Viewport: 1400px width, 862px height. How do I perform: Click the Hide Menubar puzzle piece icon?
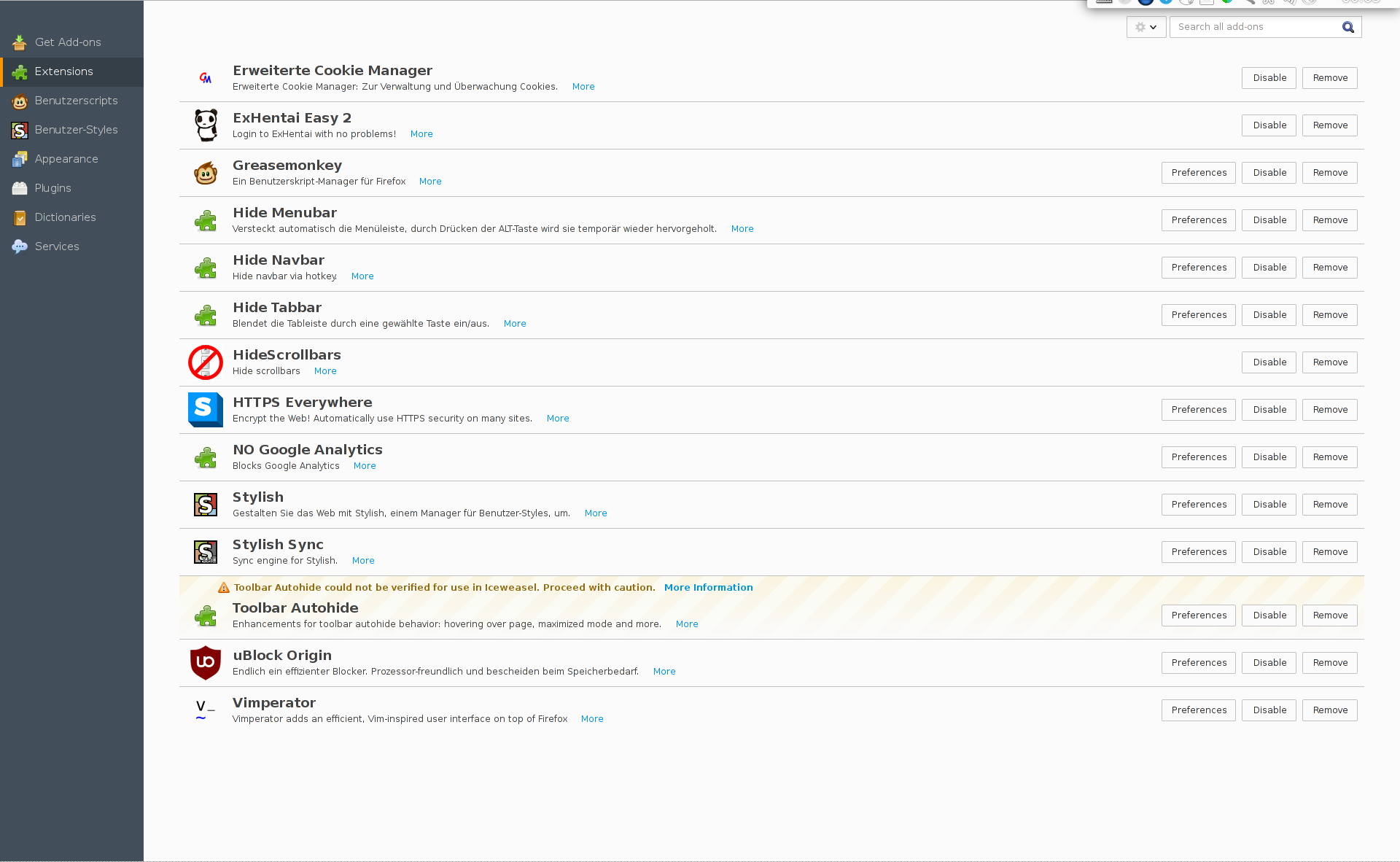click(x=206, y=220)
